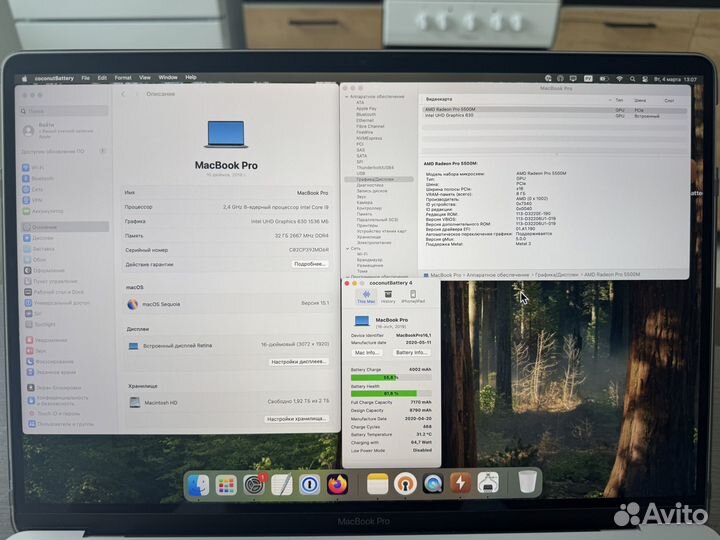
Task: Open the File menu
Action: click(85, 78)
